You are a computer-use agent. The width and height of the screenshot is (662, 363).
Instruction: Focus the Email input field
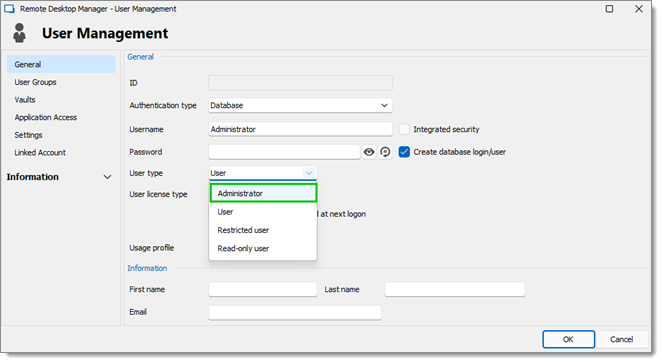pos(295,313)
